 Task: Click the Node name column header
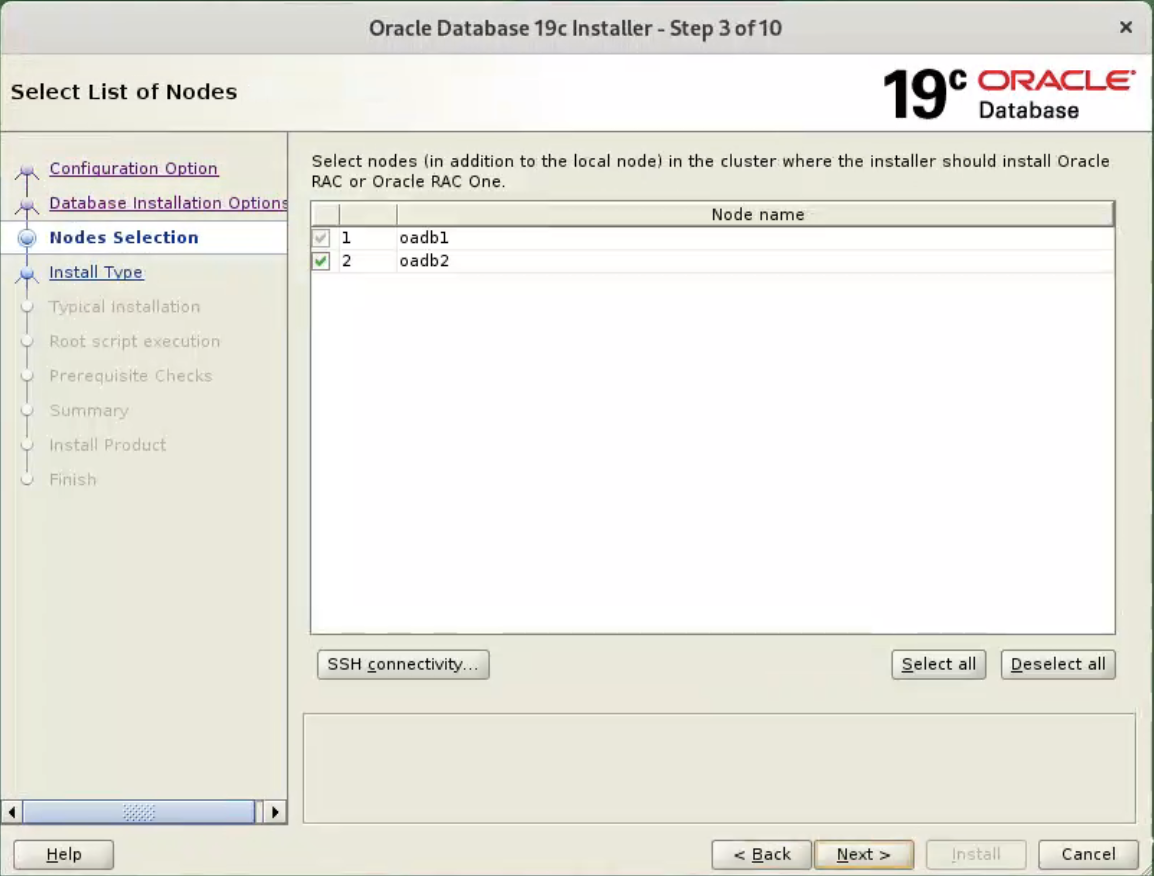[x=756, y=214]
